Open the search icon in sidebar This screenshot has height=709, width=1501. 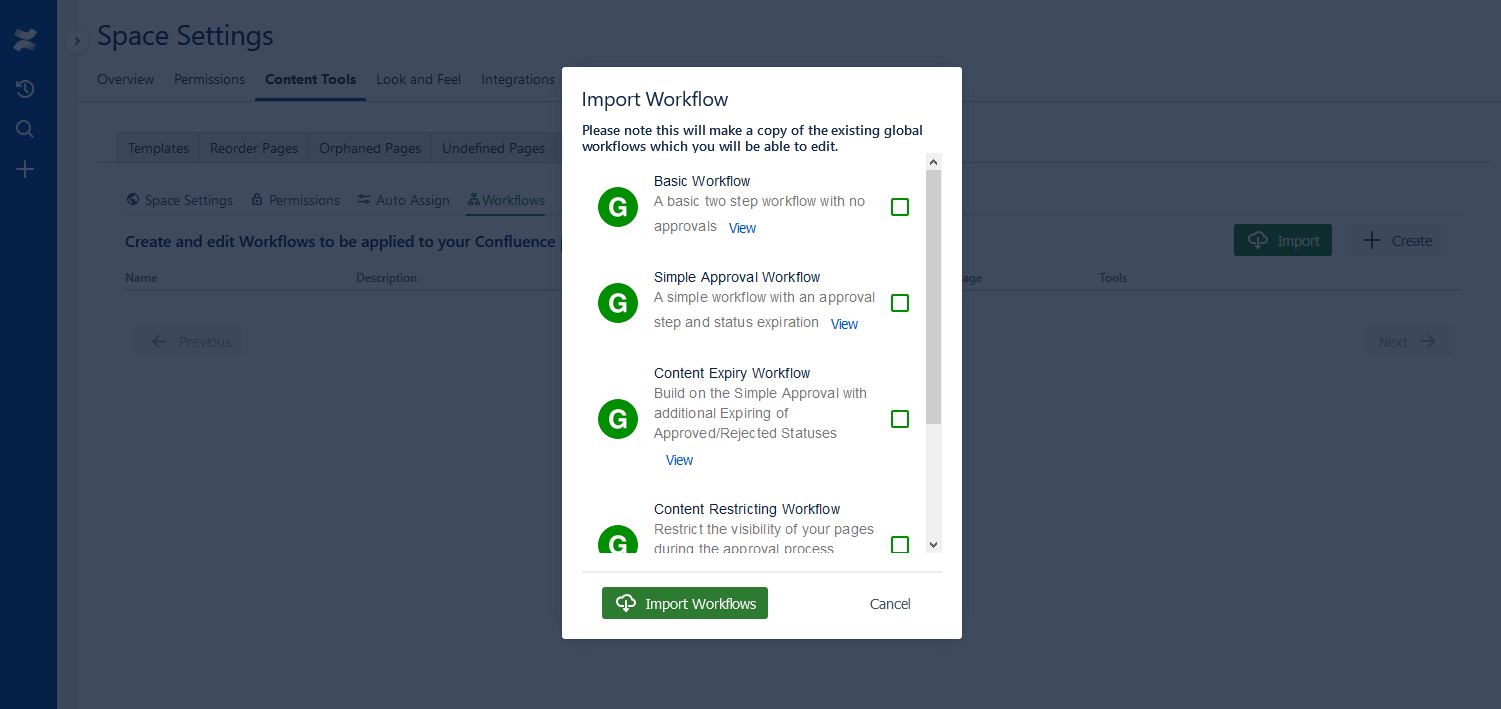25,129
